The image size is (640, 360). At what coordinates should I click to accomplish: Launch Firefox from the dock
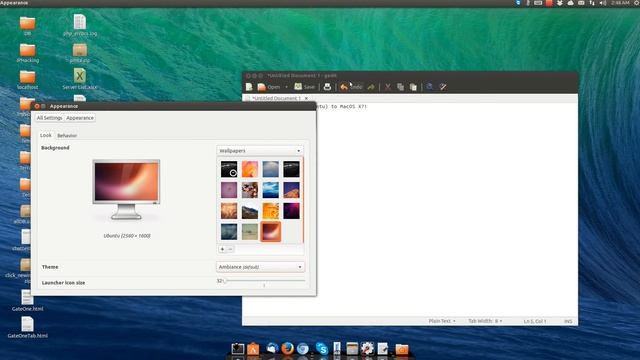coord(287,349)
